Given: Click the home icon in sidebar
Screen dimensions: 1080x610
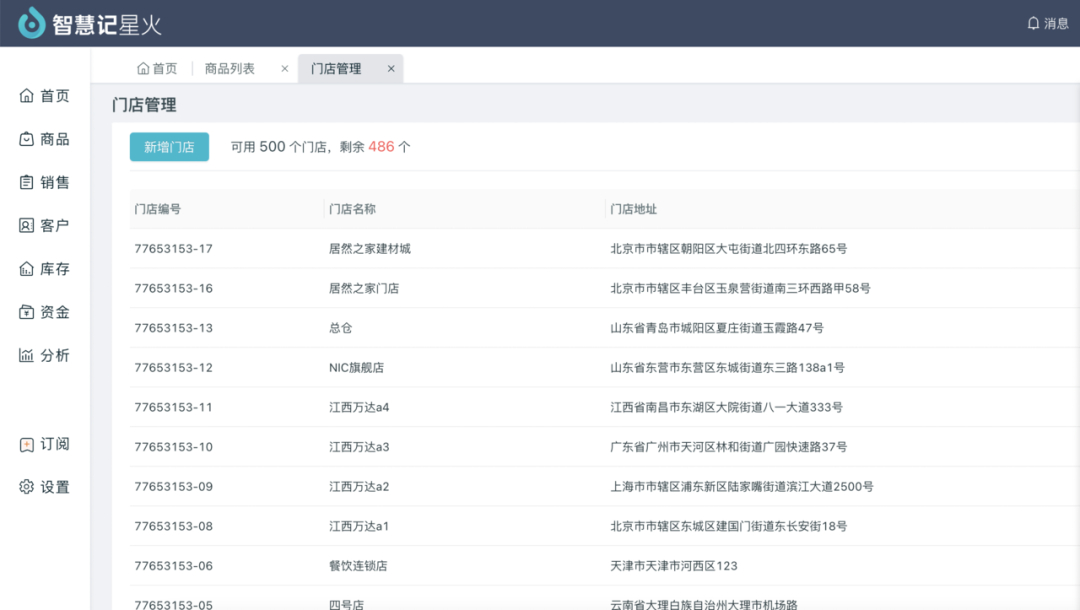Looking at the screenshot, I should [x=27, y=96].
